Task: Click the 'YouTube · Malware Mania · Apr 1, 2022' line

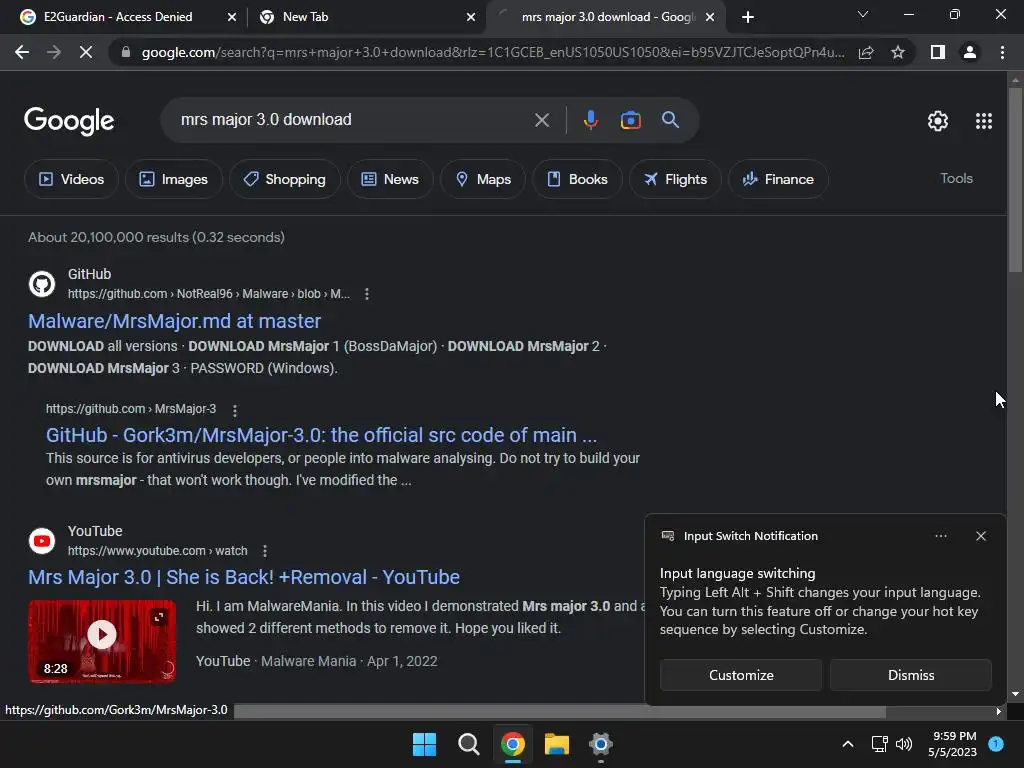Action: 317,661
